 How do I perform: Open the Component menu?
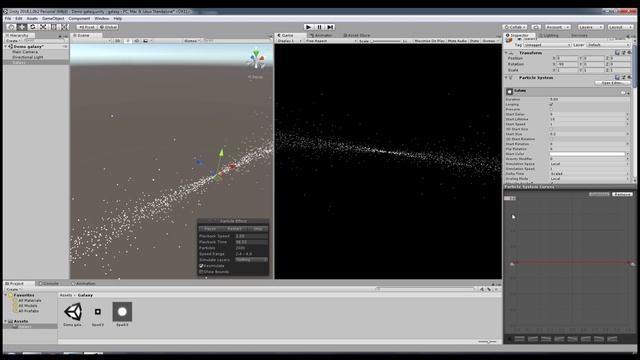[x=79, y=18]
